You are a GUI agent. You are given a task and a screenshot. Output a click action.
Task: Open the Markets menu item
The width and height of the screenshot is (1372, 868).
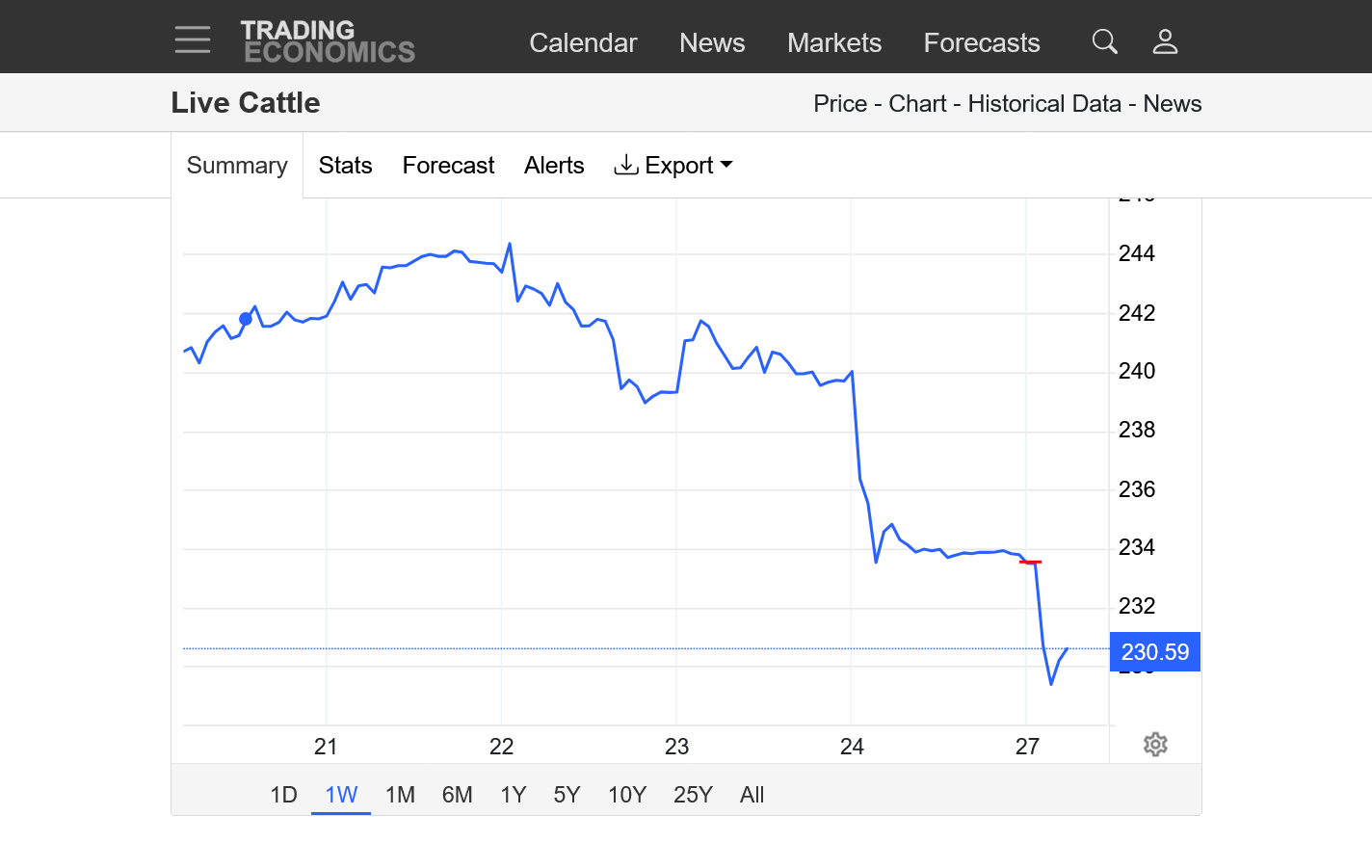pyautogui.click(x=834, y=42)
